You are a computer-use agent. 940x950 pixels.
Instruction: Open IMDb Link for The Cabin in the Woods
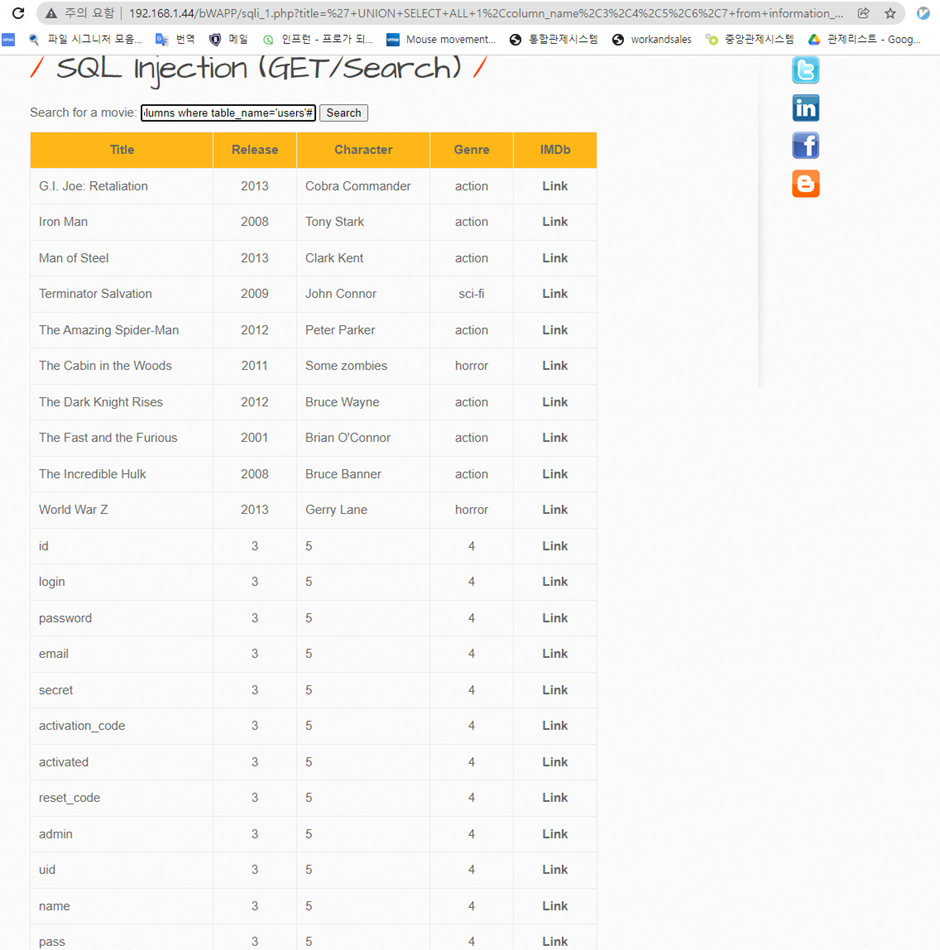pyautogui.click(x=555, y=366)
